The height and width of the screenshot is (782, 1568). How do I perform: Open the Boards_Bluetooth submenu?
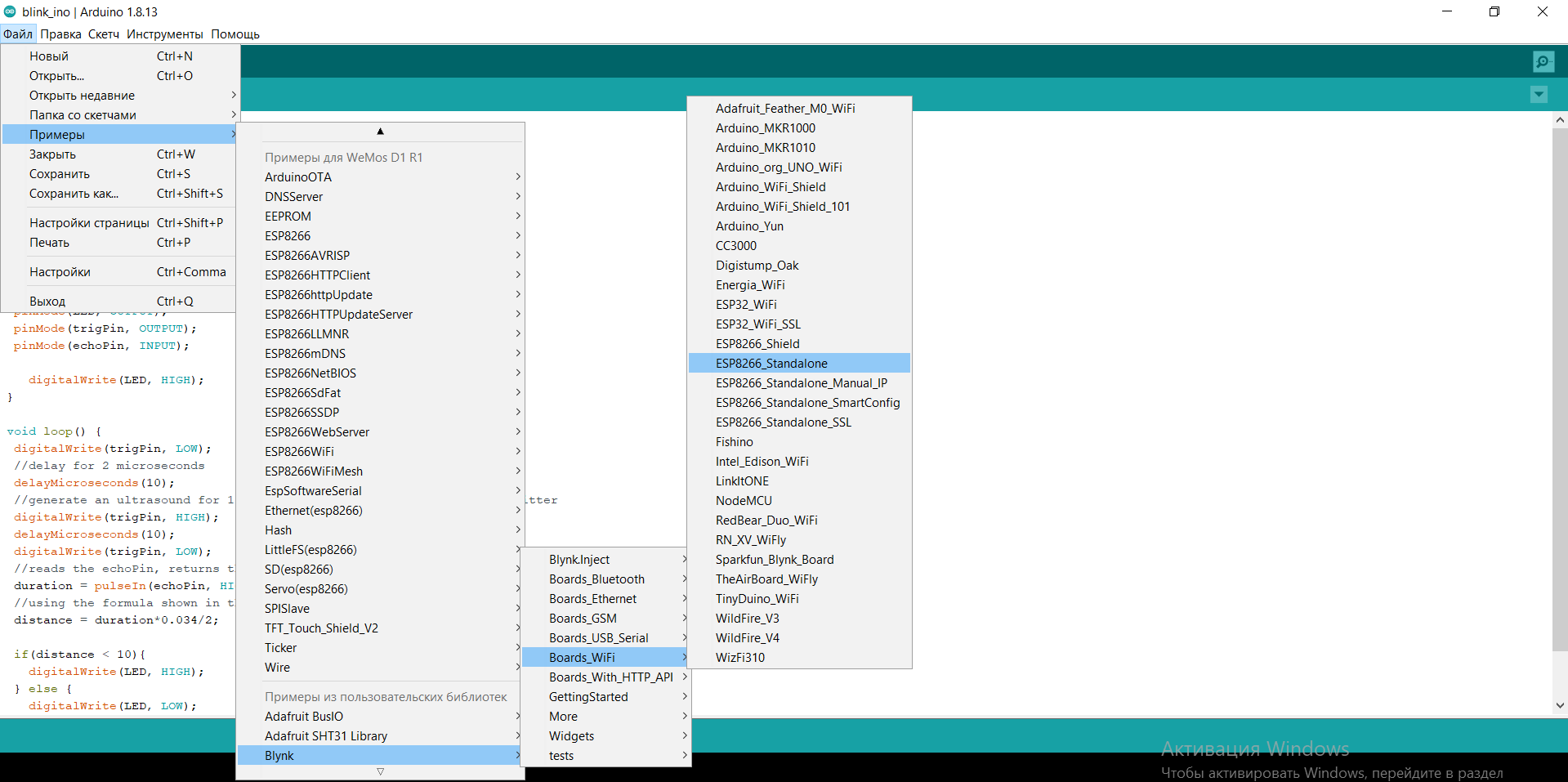click(605, 579)
